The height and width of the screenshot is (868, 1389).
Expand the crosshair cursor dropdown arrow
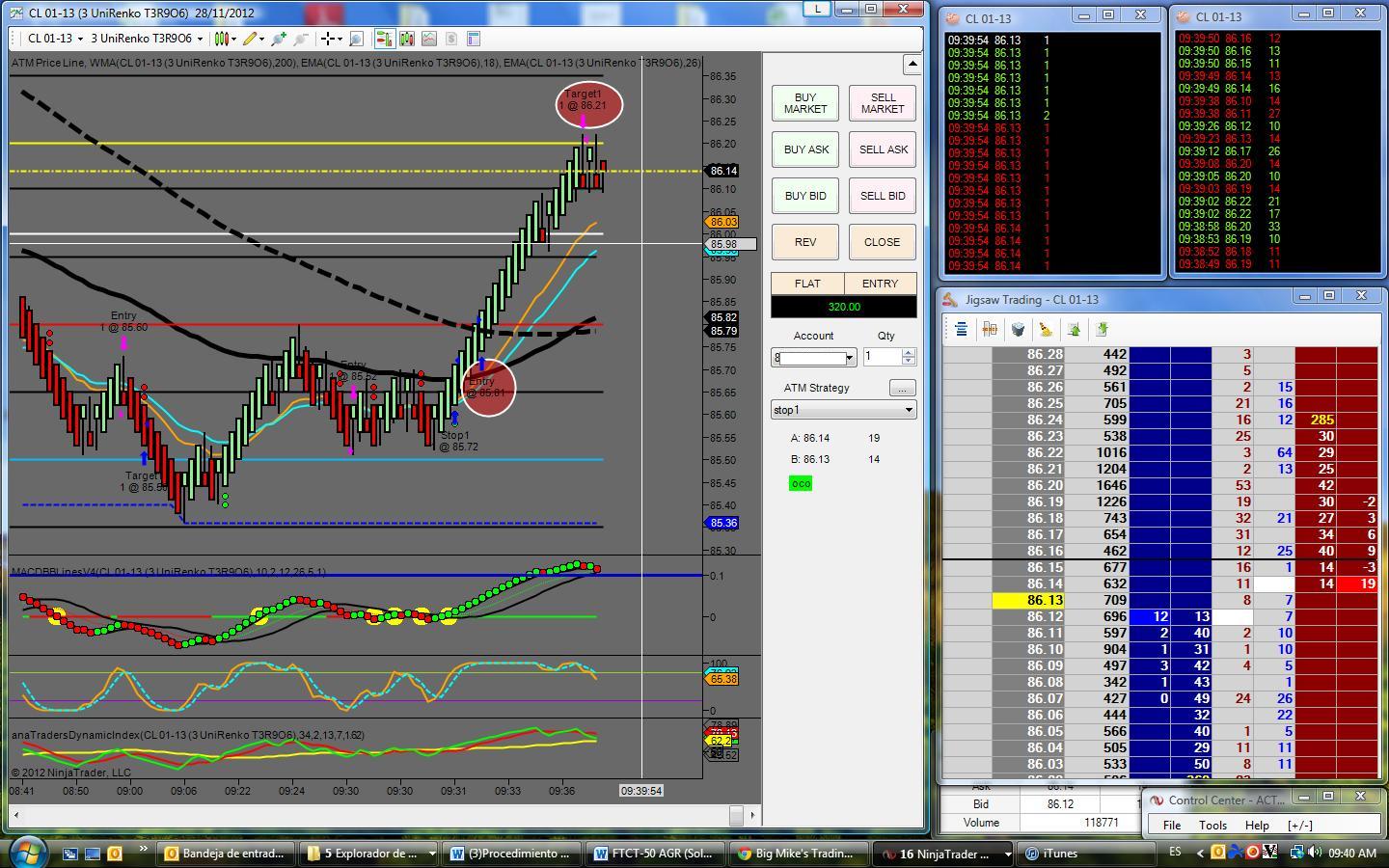pos(340,39)
